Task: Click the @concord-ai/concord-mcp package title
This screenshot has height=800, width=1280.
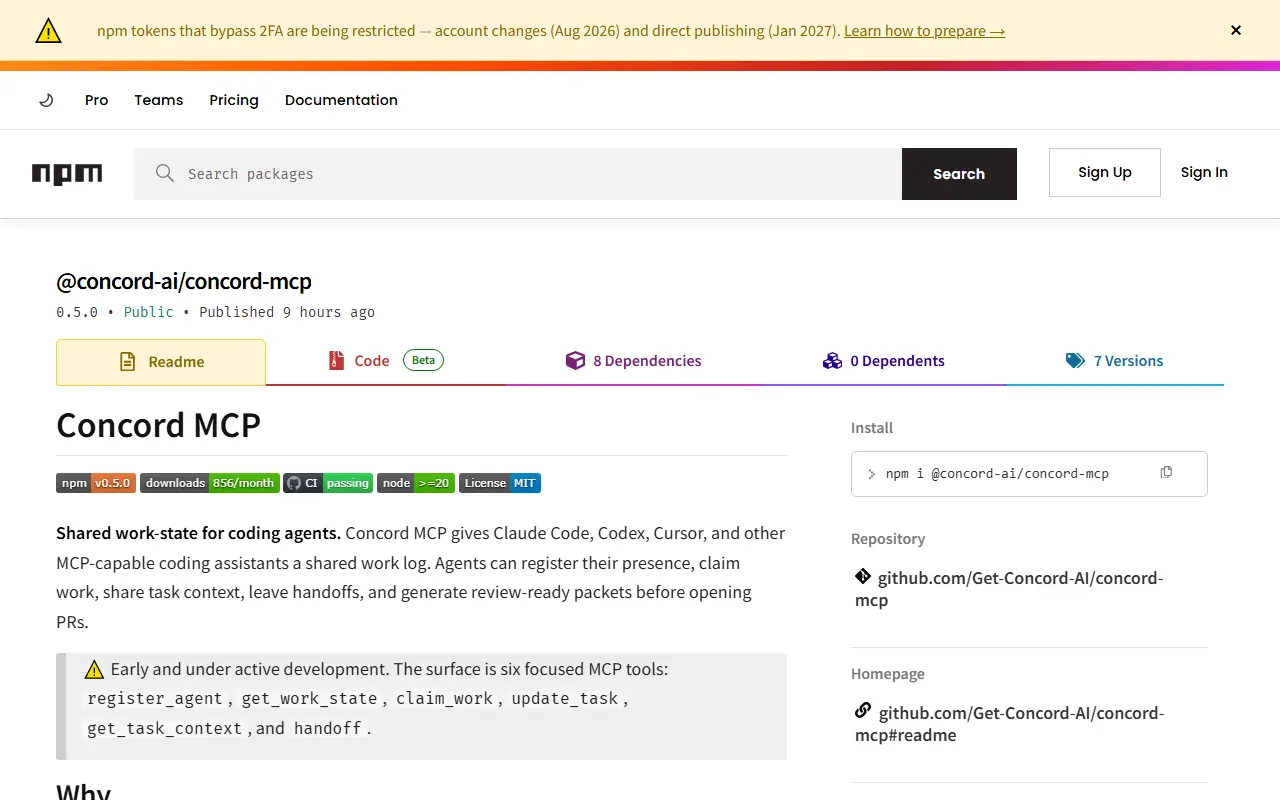Action: pyautogui.click(x=184, y=281)
